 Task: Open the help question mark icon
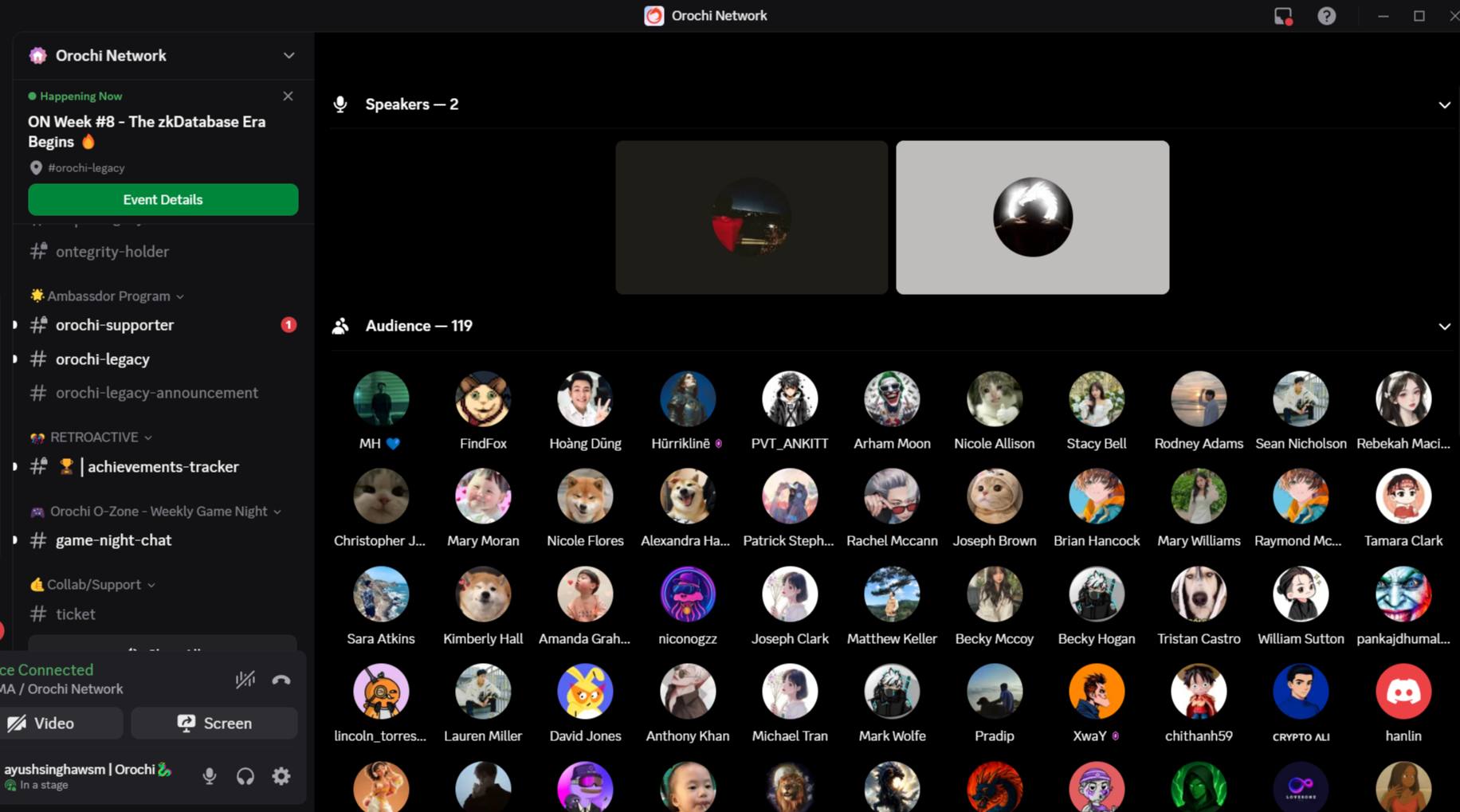pos(1326,16)
